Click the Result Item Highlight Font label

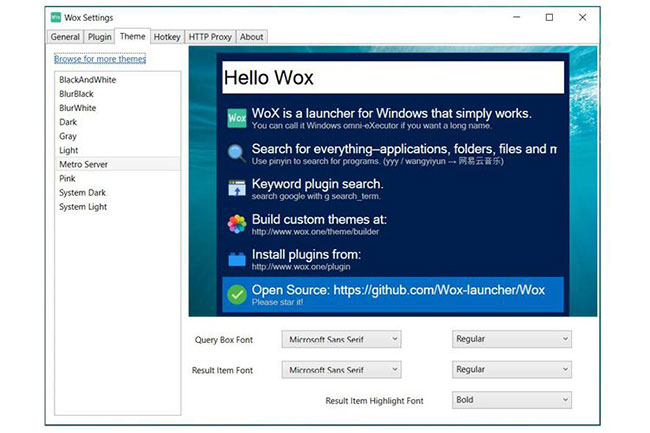point(374,401)
